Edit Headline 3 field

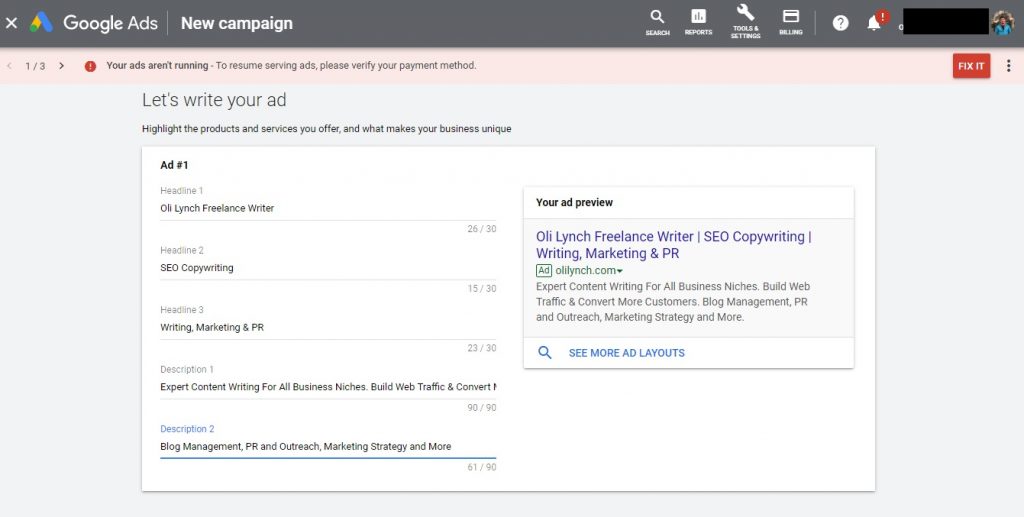click(328, 327)
